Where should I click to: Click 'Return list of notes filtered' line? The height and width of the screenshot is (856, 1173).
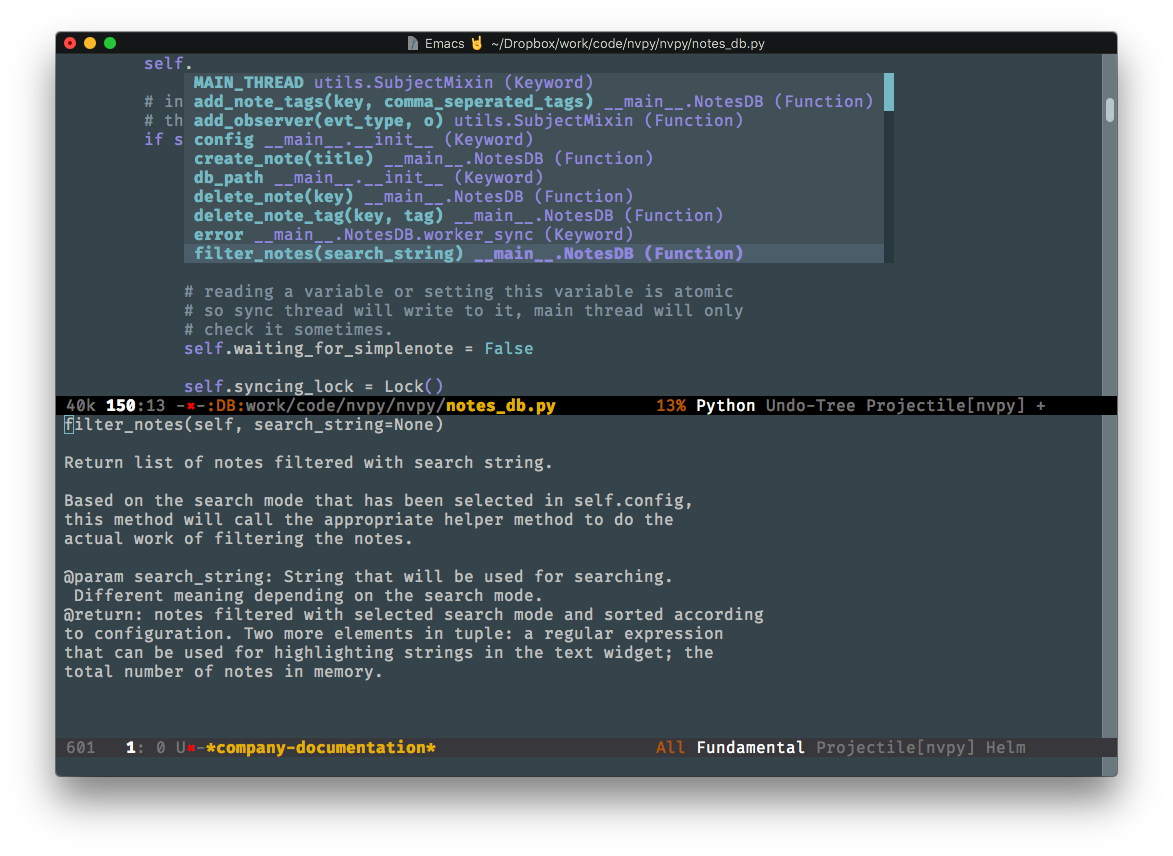(308, 463)
